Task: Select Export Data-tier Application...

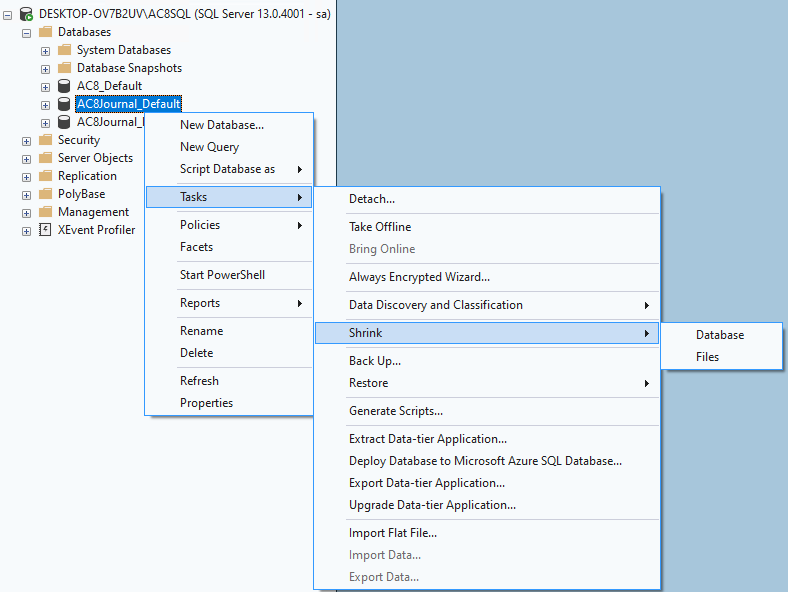Action: tap(486, 483)
